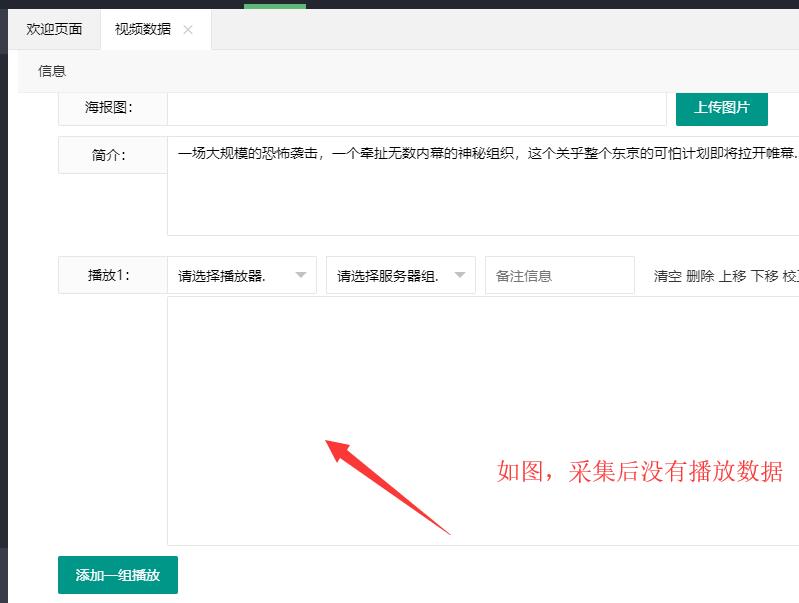This screenshot has width=799, height=603.
Task: Select the 视频数据 tab
Action: 143,29
